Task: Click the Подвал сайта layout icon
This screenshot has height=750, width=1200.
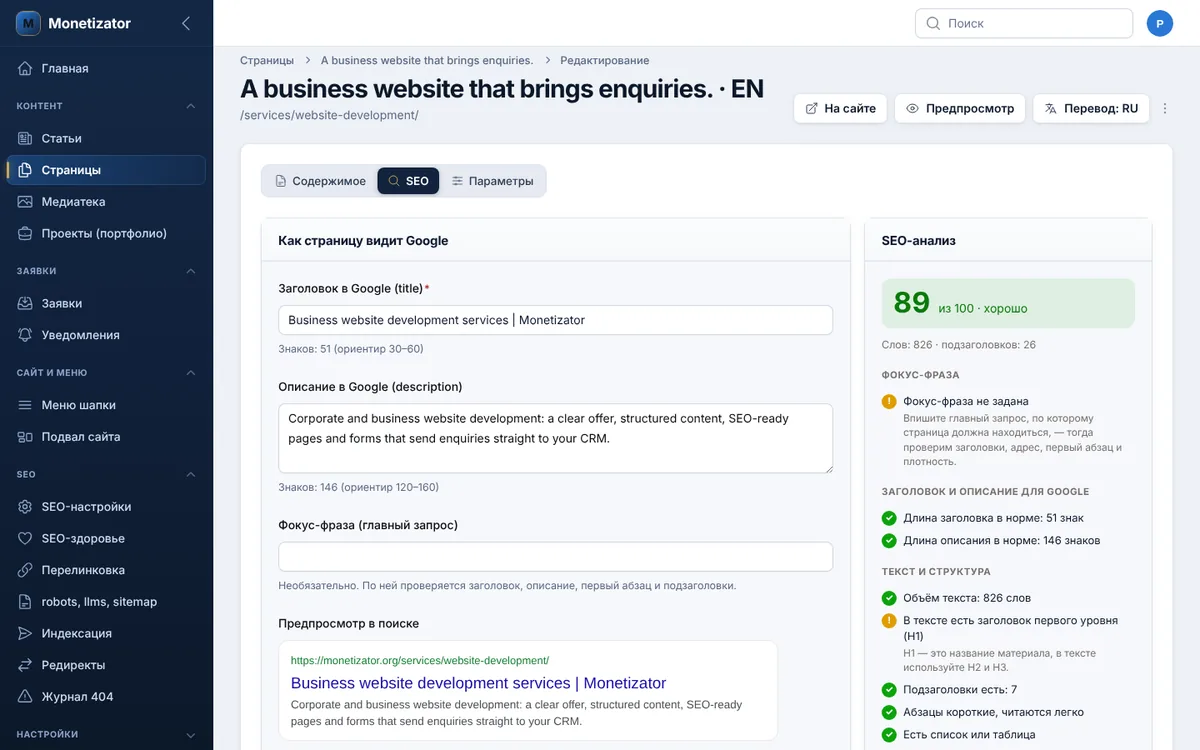Action: [25, 437]
